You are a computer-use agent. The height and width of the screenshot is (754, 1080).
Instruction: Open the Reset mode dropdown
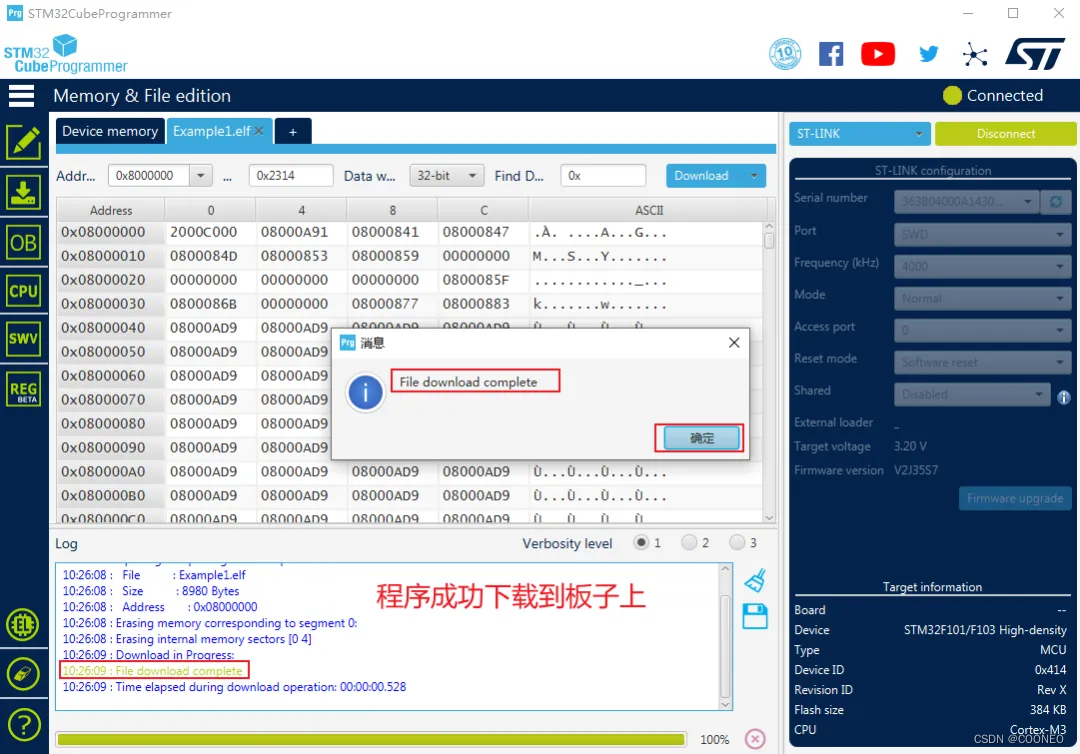coord(983,362)
